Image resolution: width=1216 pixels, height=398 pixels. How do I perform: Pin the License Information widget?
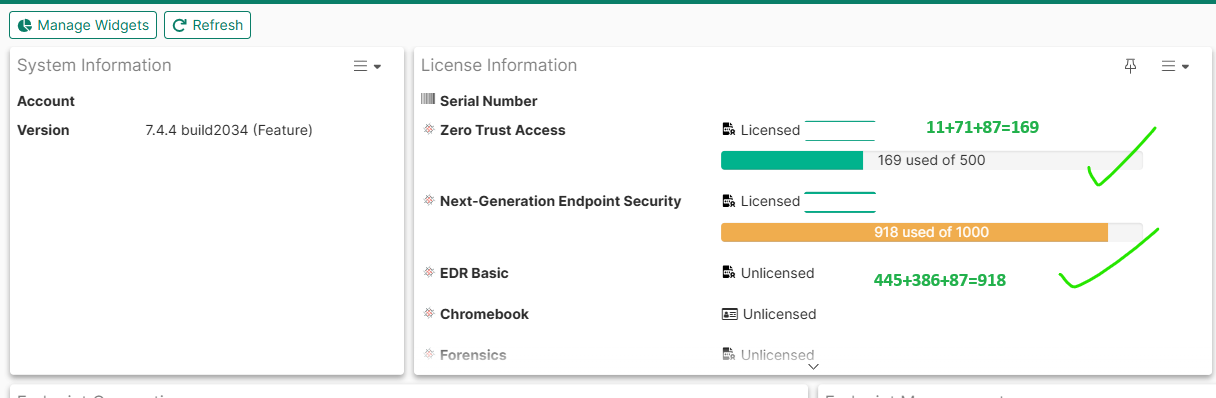coord(1130,66)
